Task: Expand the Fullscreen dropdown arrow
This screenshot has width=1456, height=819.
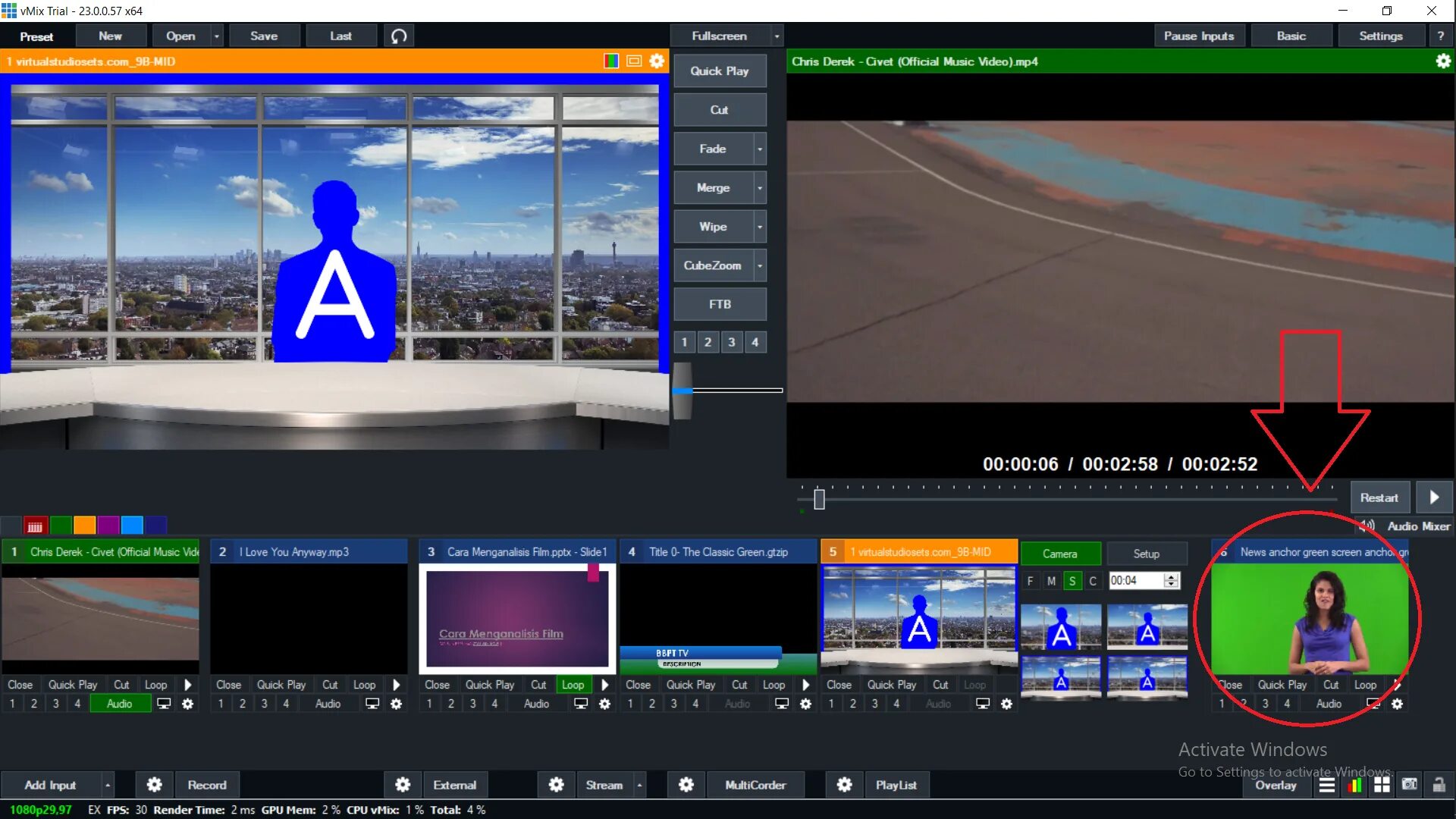Action: click(776, 36)
